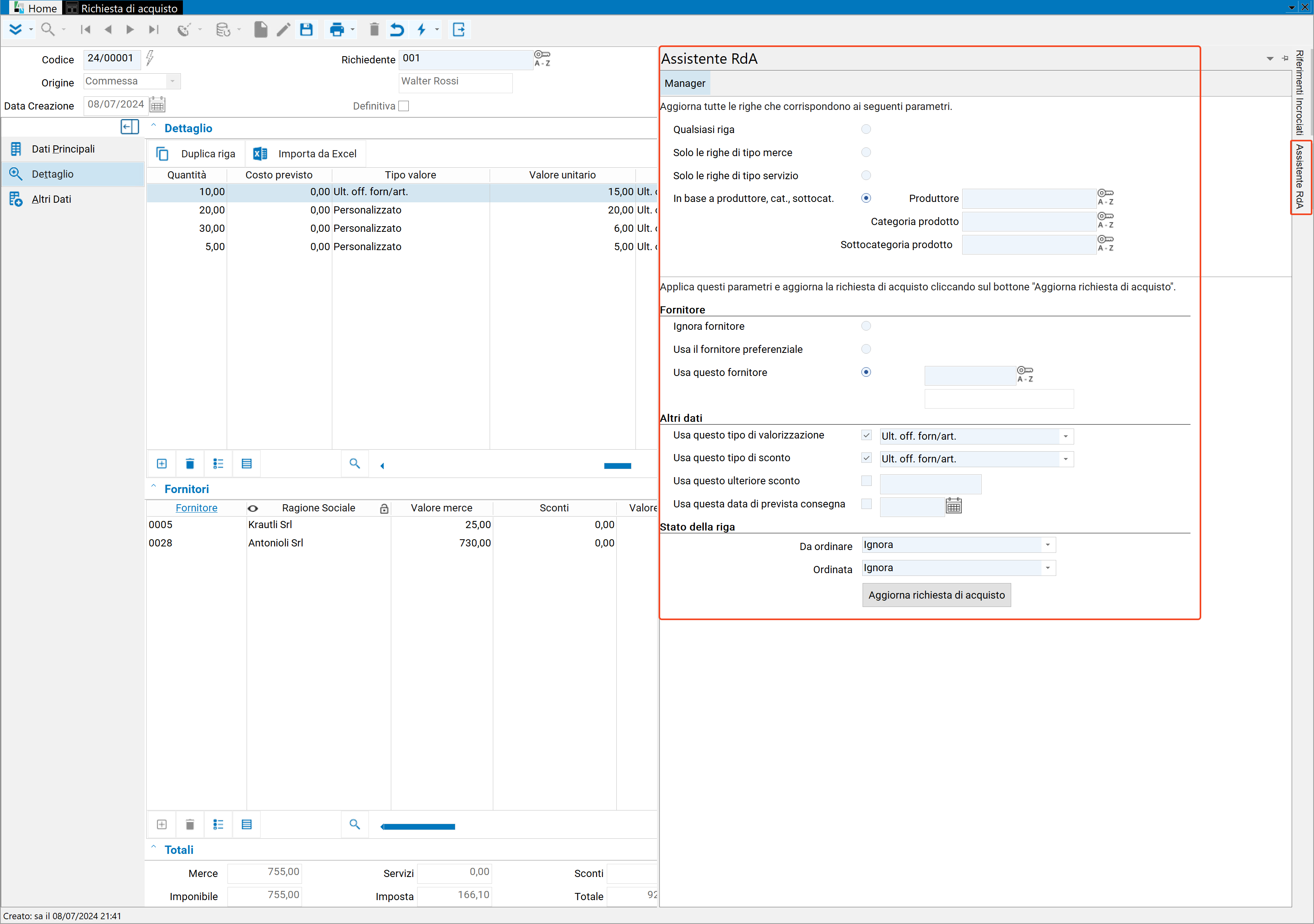Open Richiedente lookup key icon

542,59
